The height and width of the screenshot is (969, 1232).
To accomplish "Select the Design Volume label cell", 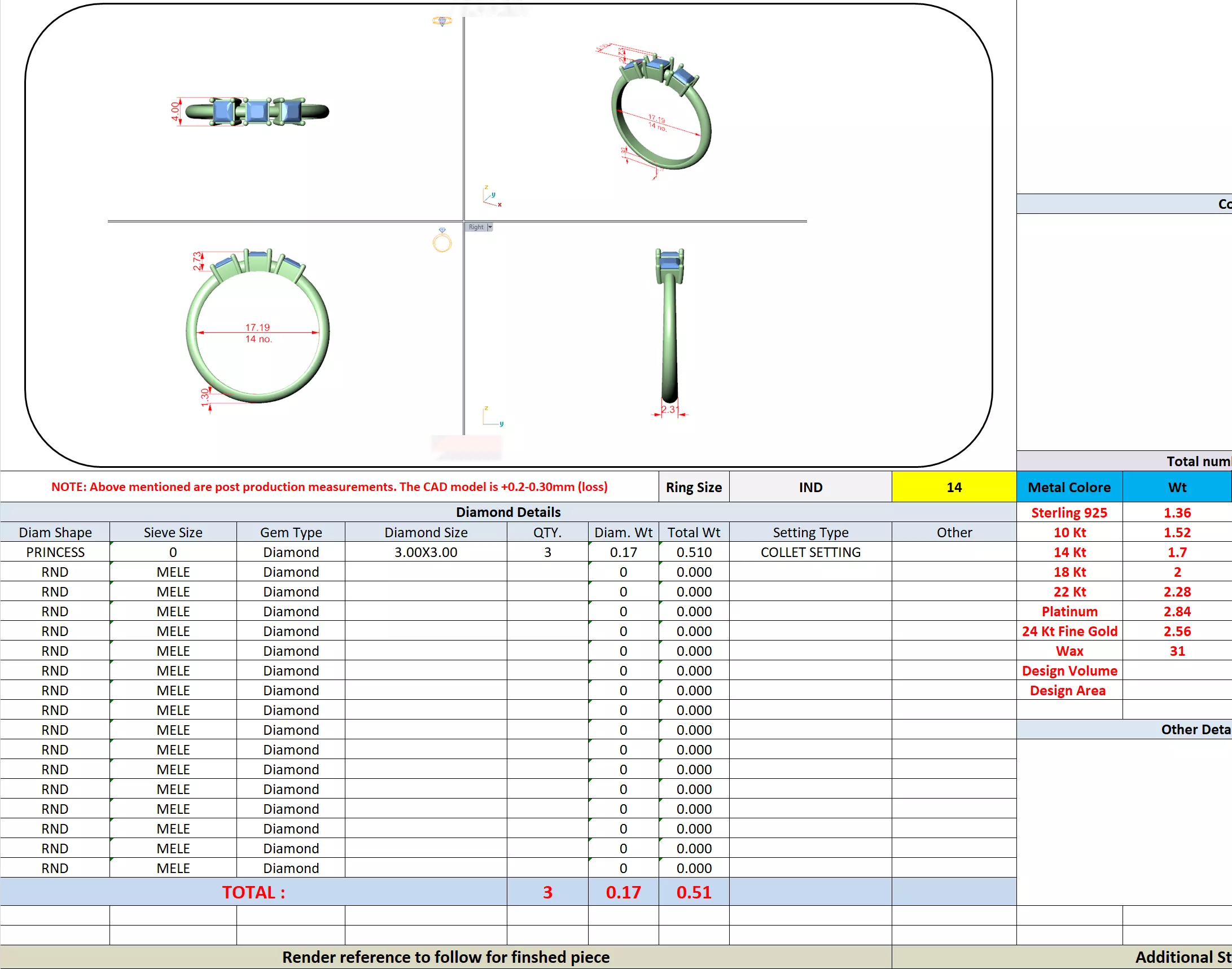I will pyautogui.click(x=1069, y=670).
